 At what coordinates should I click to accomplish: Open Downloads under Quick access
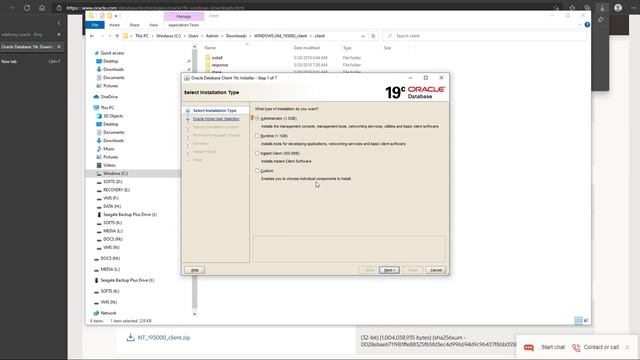(x=113, y=69)
